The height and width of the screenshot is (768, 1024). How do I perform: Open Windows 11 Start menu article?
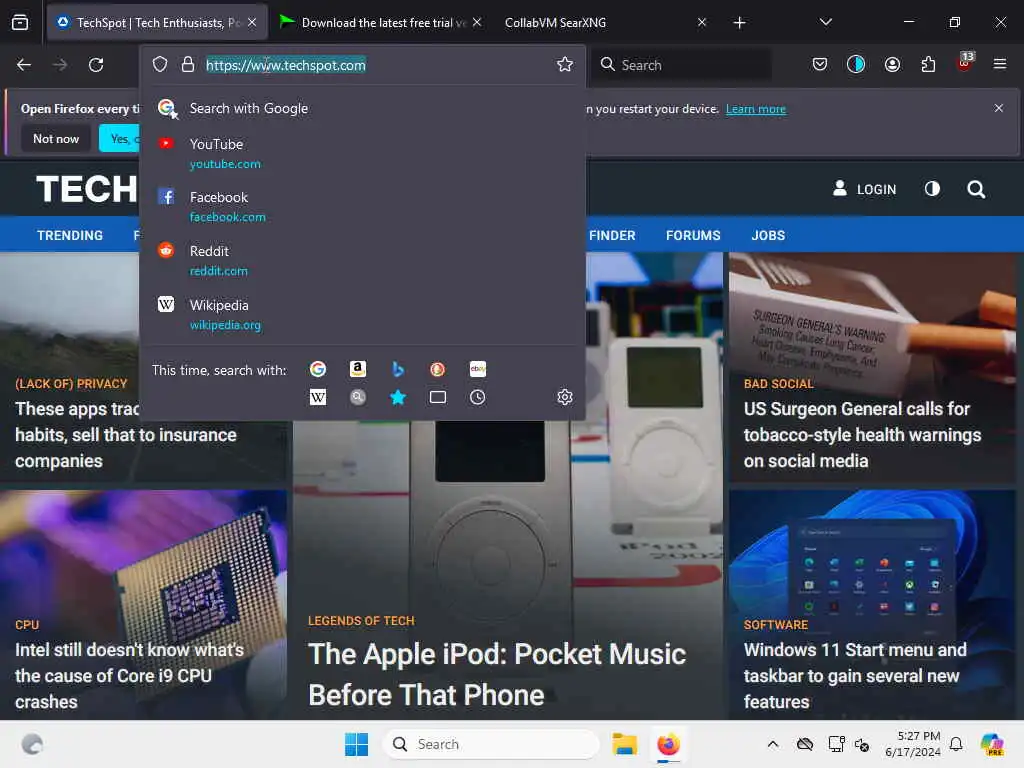tap(855, 675)
